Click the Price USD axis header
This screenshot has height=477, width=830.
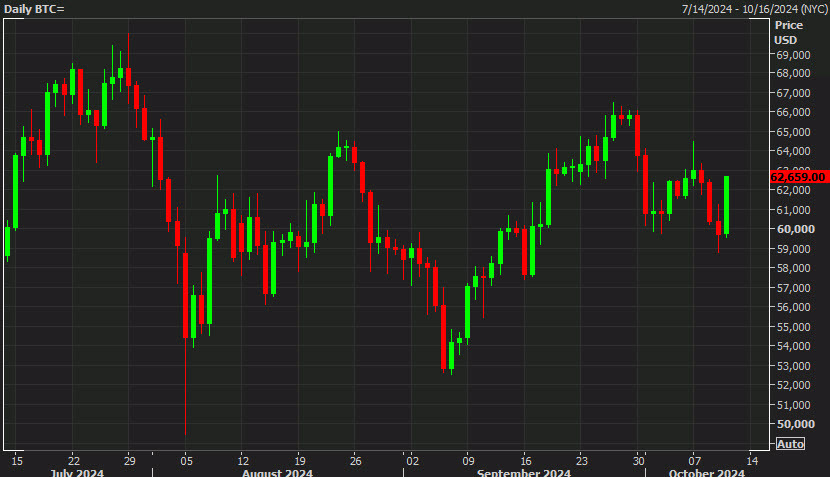(x=788, y=31)
